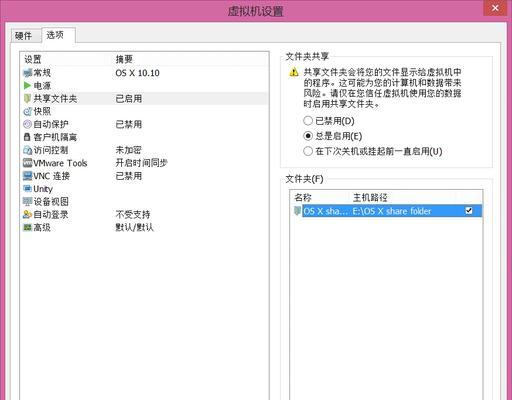Click the 摘要 column header
Screen dimensions: 512x400
pos(124,59)
